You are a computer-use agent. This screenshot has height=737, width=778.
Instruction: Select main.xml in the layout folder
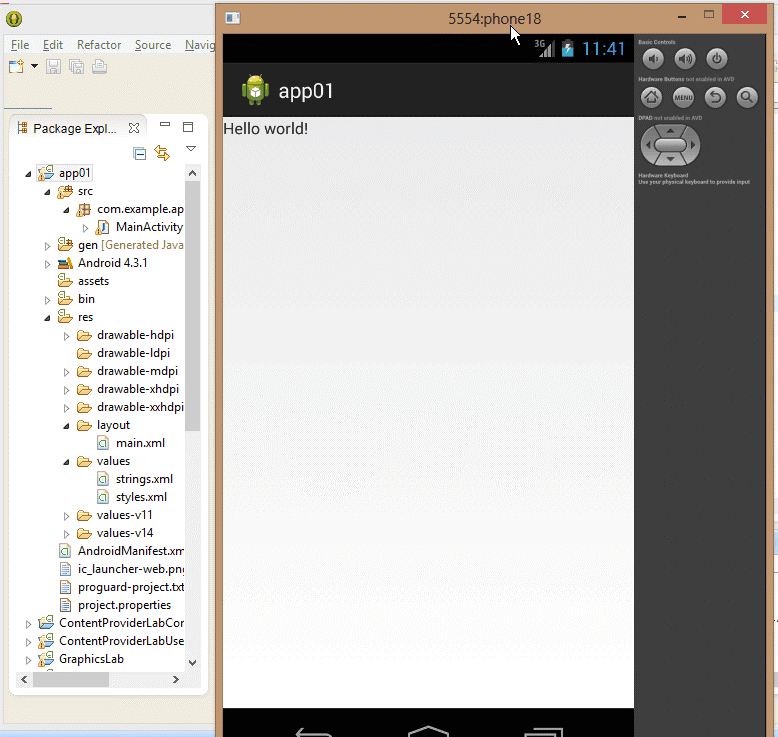pyautogui.click(x=140, y=443)
